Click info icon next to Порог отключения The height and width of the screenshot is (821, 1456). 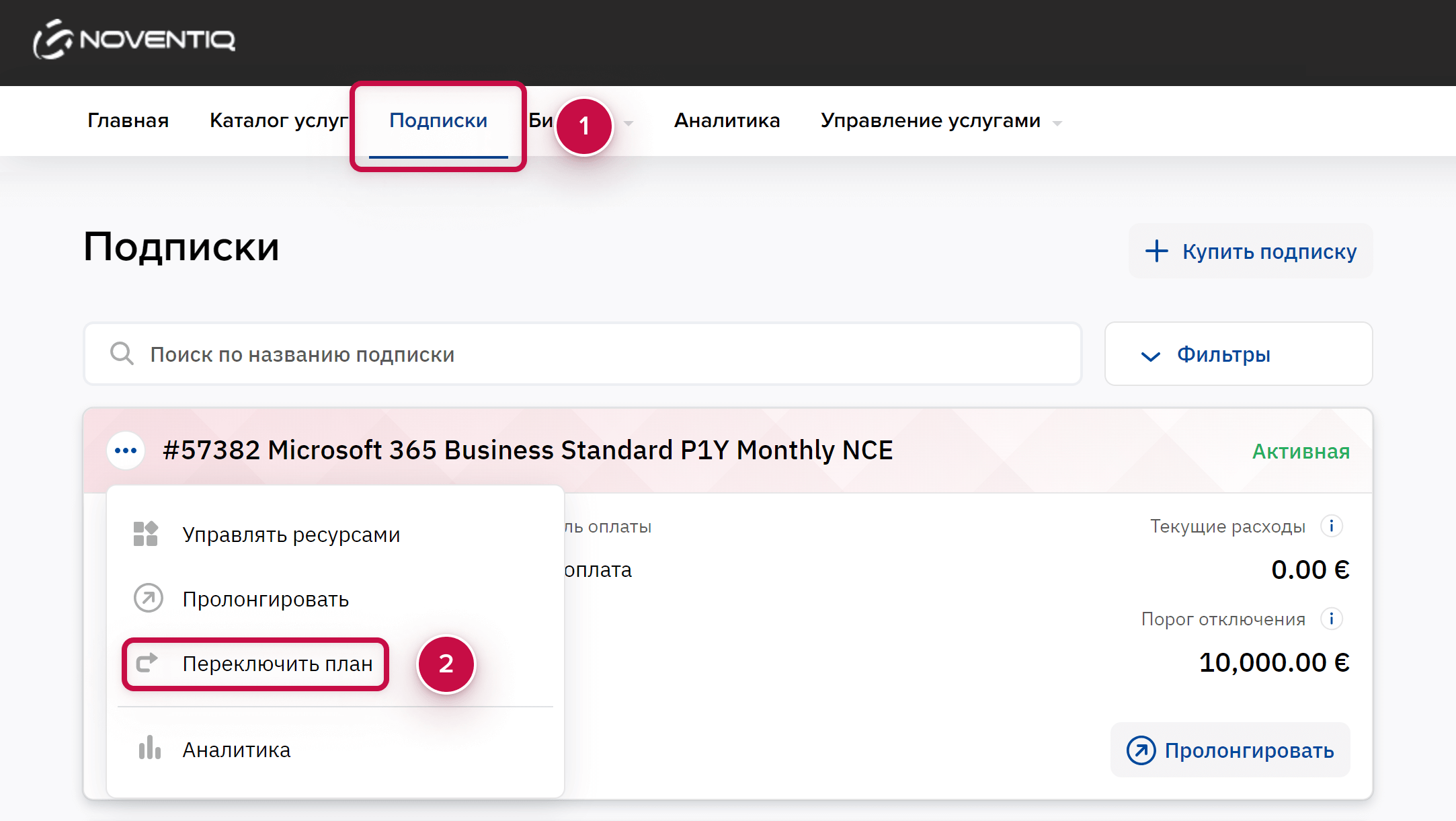[x=1331, y=619]
